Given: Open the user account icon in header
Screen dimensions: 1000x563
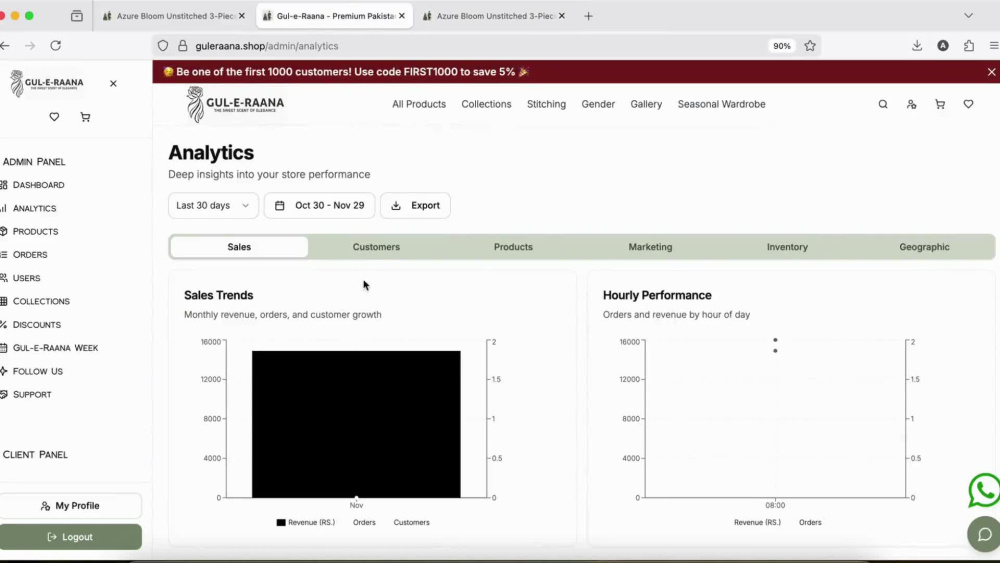Looking at the screenshot, I should (911, 104).
